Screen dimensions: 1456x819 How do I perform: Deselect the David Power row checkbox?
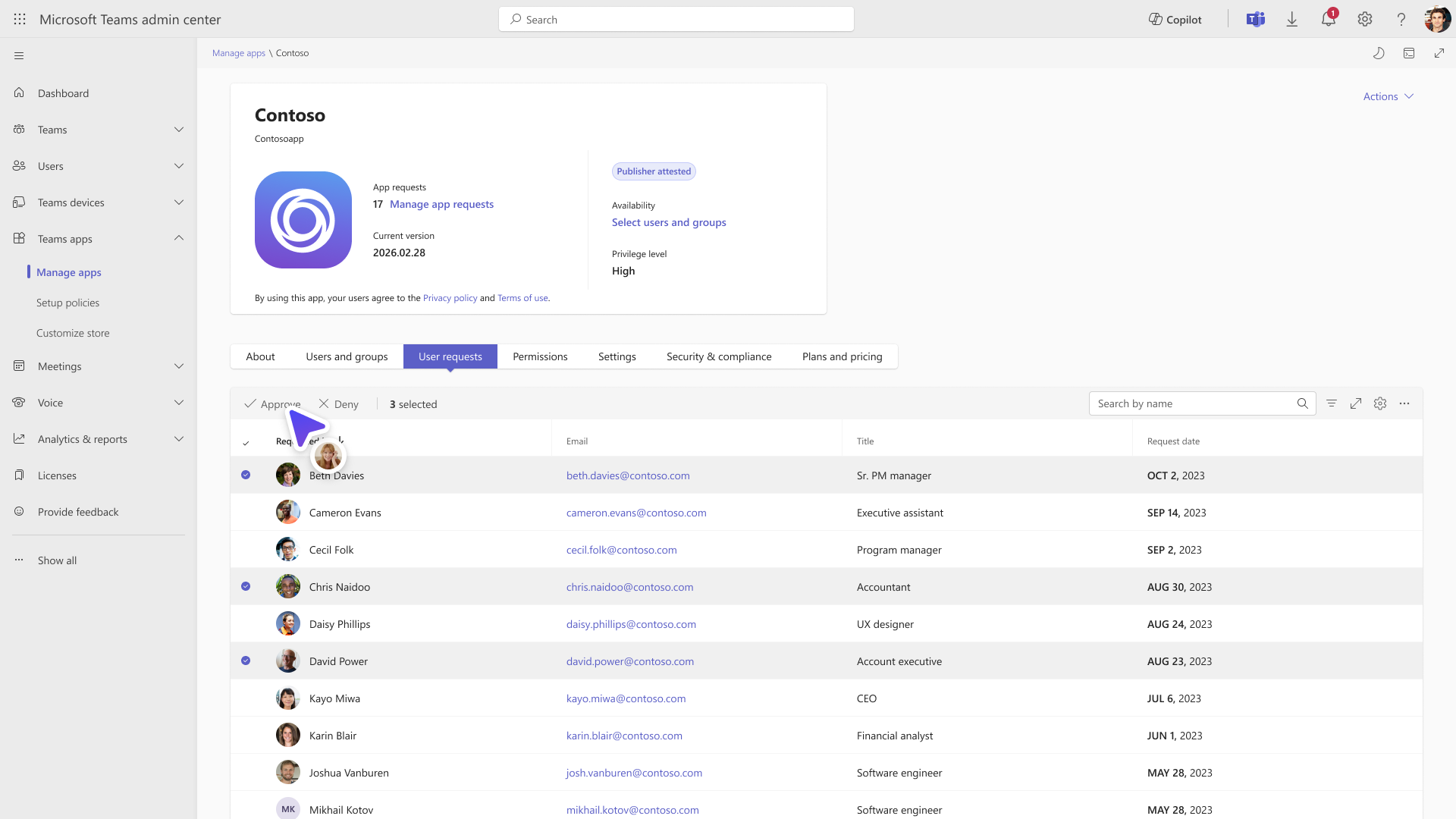[x=246, y=661]
